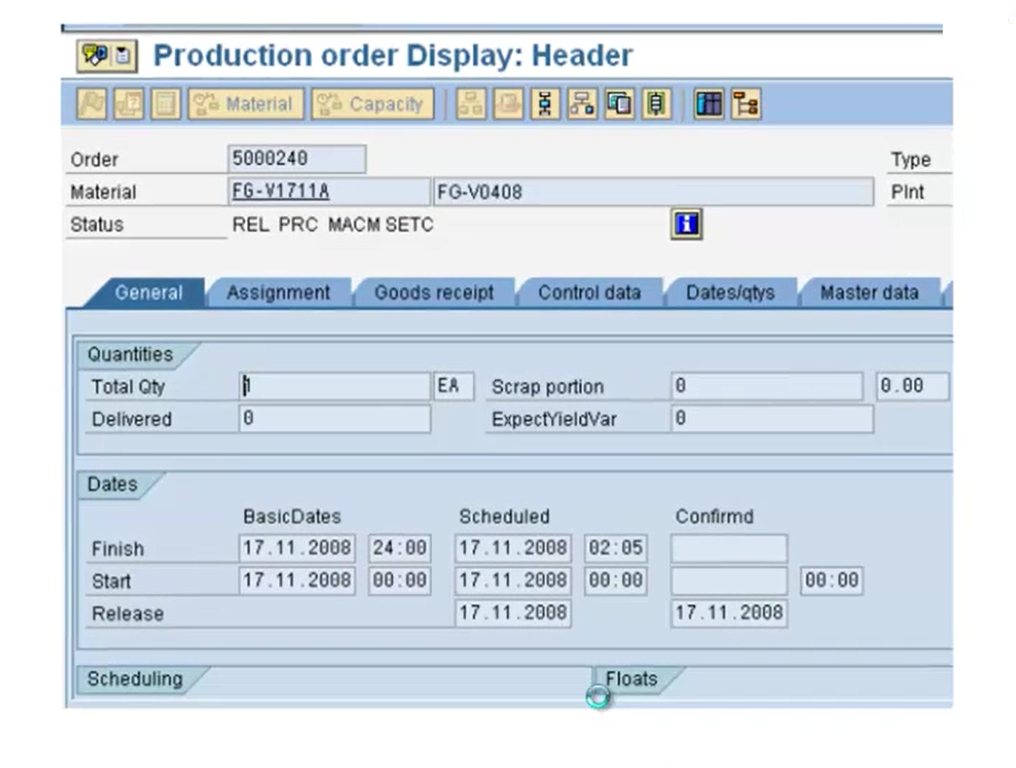1016x768 pixels.
Task: Click the Scheduling group header
Action: [x=135, y=679]
